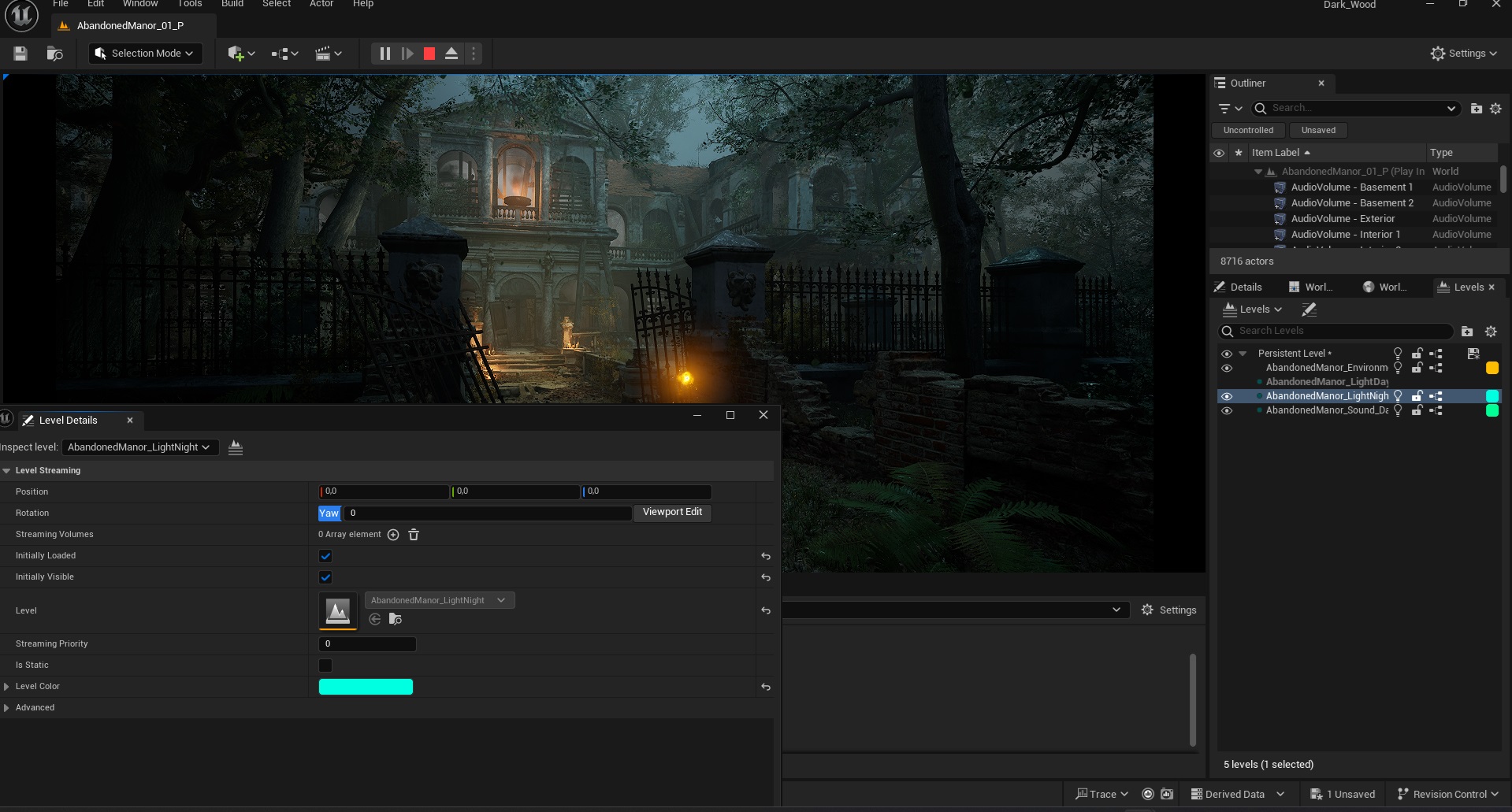The height and width of the screenshot is (812, 1512).
Task: Toggle lighting scenario bulb for AbandonedManor_LightNight
Action: point(1398,396)
